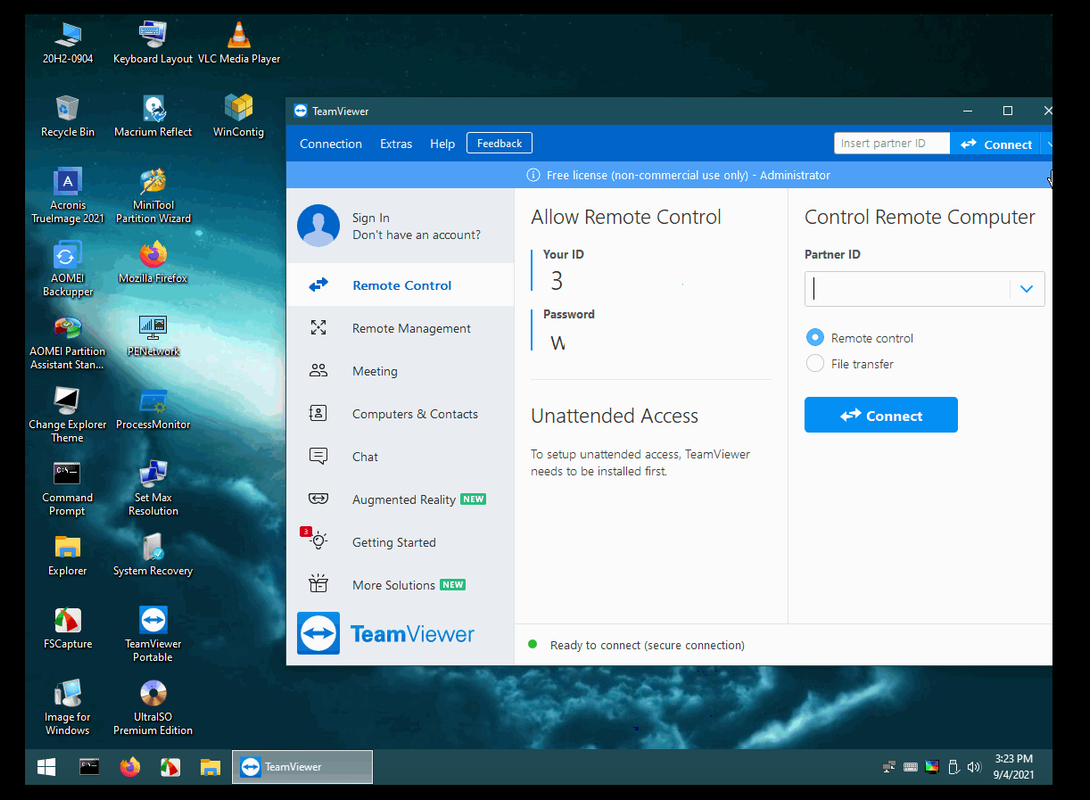
Task: Launch Macrium Reflect desktop icon
Action: tap(153, 116)
